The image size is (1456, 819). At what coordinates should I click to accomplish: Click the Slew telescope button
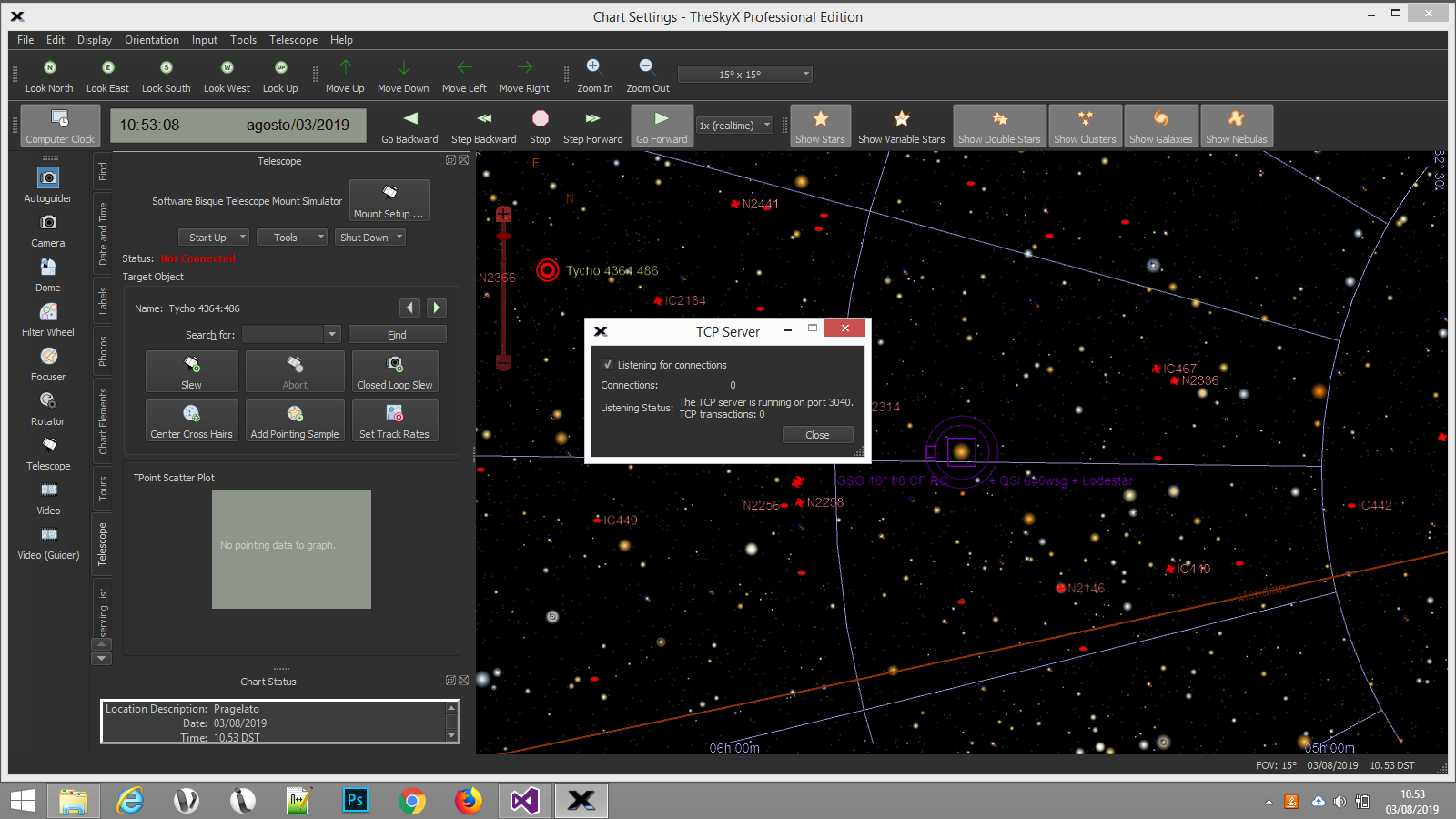[192, 371]
